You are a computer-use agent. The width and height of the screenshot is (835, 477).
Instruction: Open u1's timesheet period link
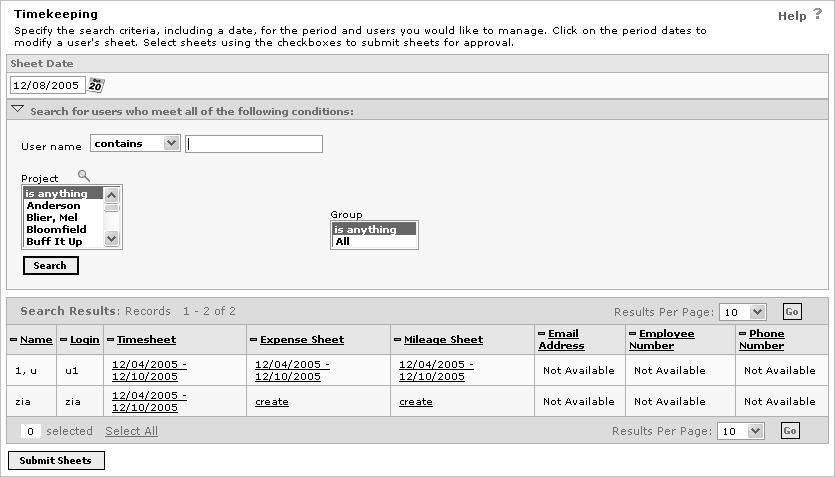(x=149, y=371)
